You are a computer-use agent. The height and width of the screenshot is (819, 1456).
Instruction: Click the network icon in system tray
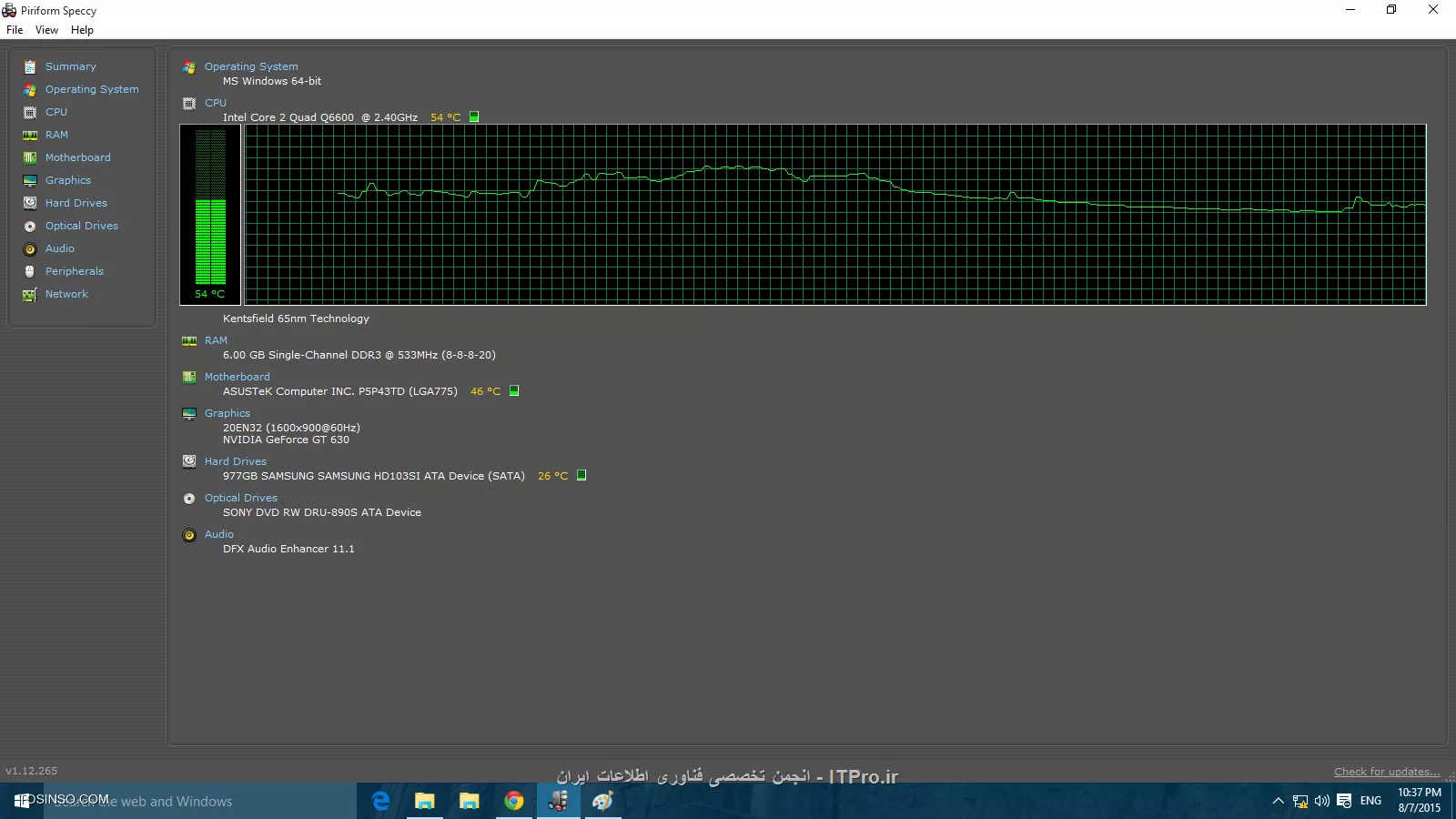tap(1300, 801)
